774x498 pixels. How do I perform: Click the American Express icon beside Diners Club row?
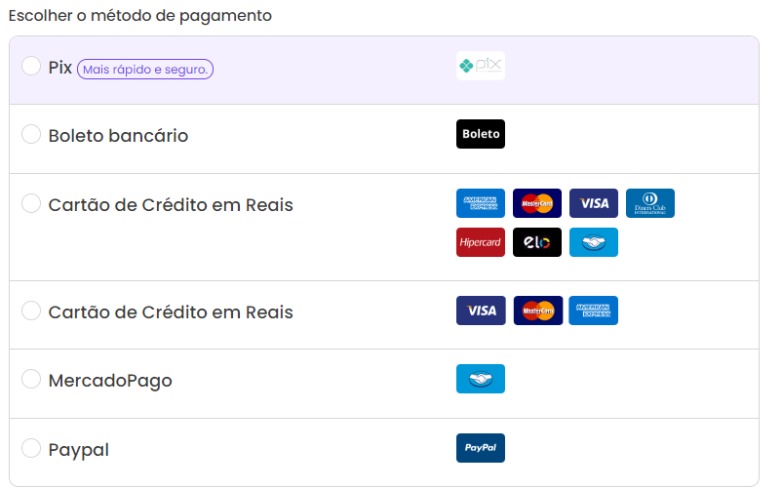click(x=480, y=203)
